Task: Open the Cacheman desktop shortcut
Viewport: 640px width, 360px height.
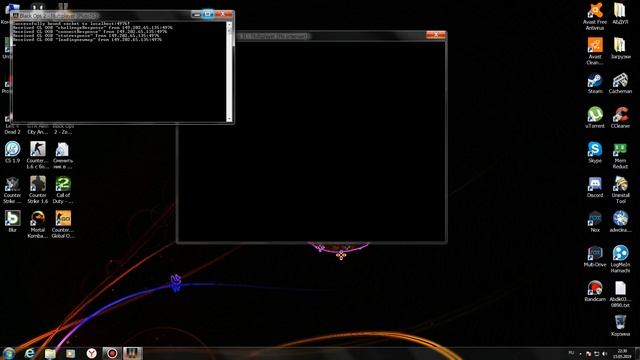Action: point(620,83)
